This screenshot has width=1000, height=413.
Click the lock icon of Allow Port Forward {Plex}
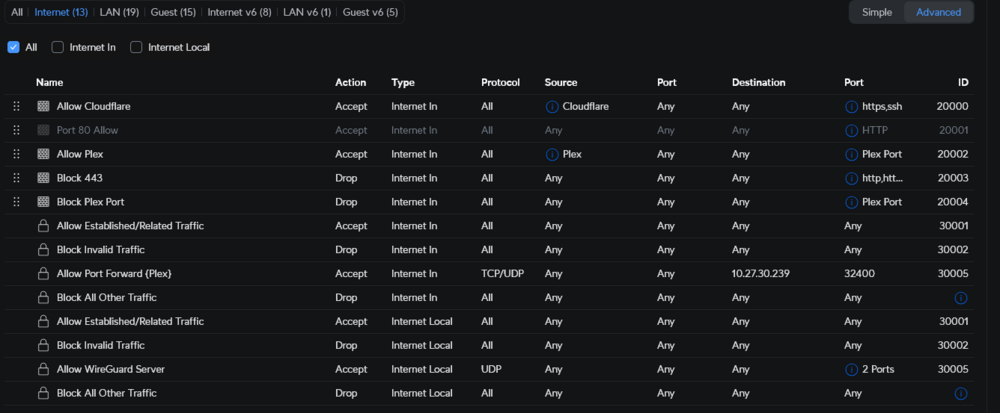pos(43,273)
